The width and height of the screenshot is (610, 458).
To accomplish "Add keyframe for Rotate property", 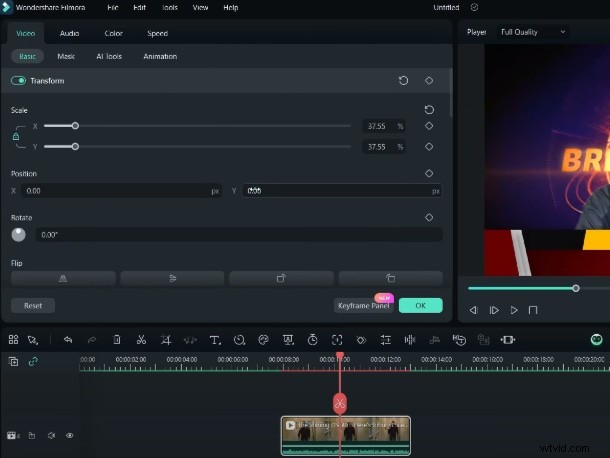I will 429,217.
